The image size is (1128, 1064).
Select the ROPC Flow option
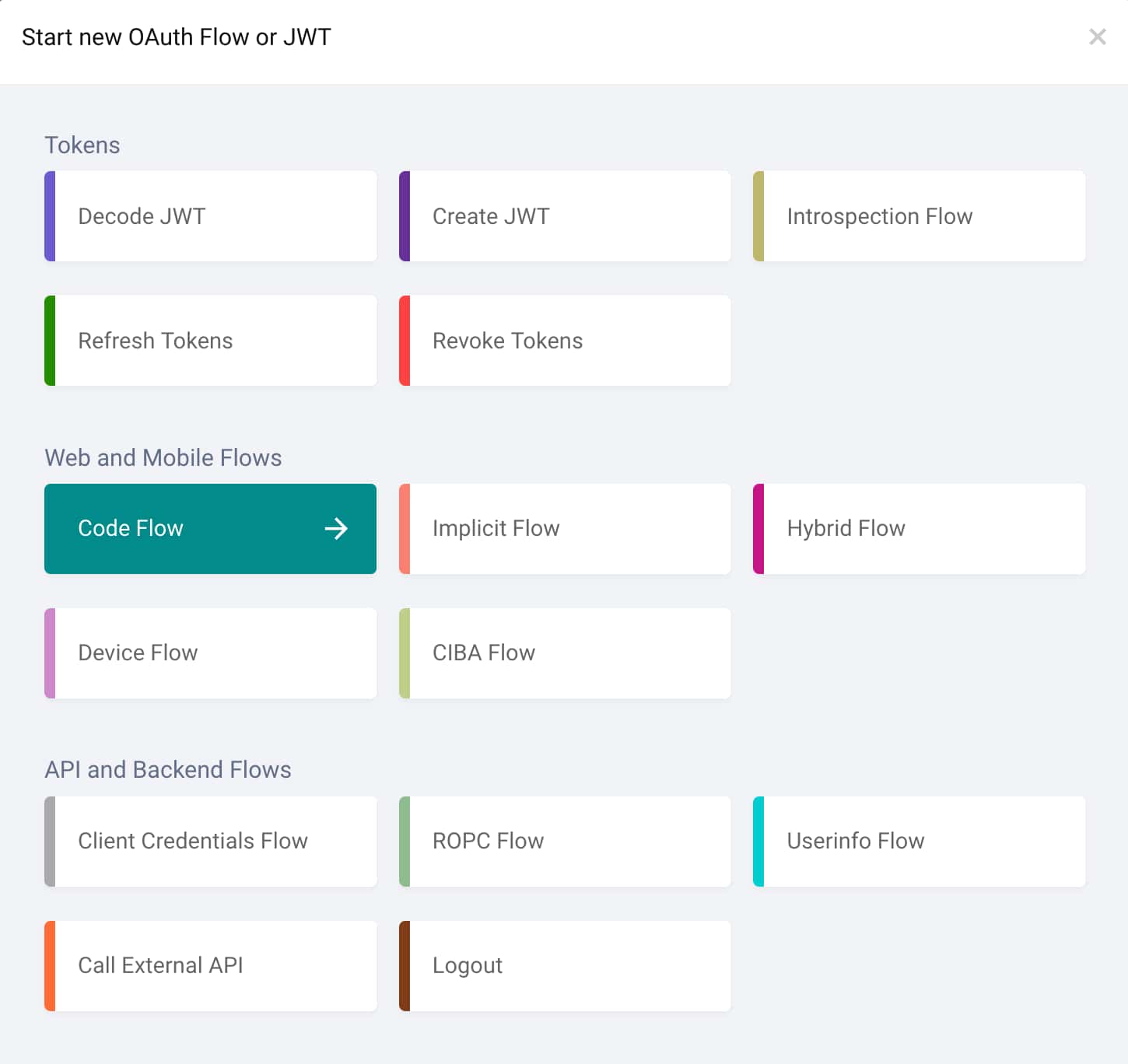click(x=565, y=842)
